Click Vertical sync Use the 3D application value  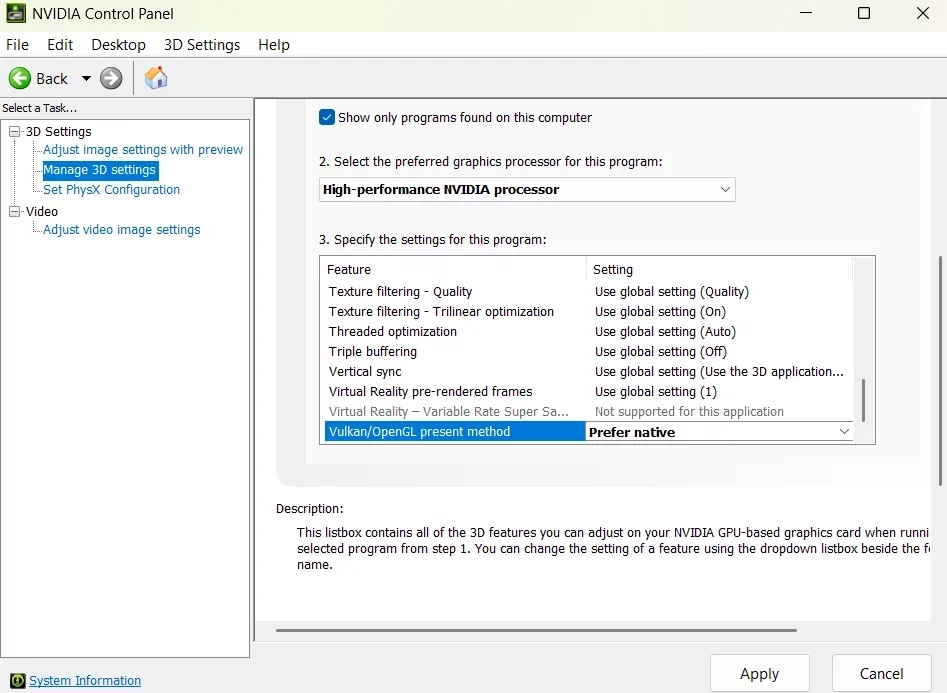pyautogui.click(x=719, y=371)
